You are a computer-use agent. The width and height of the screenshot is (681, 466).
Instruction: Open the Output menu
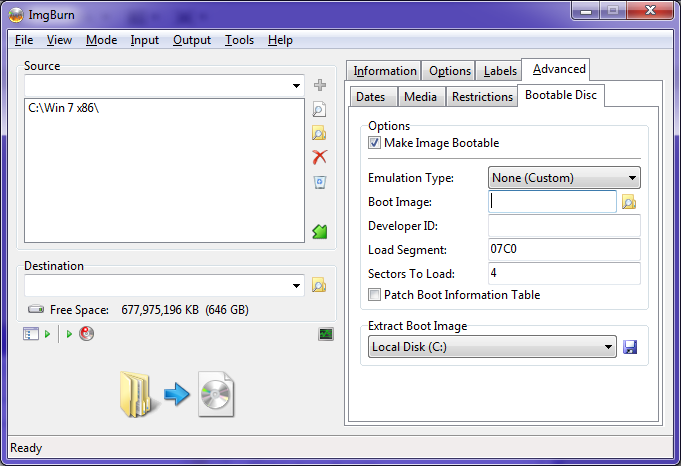coord(192,40)
